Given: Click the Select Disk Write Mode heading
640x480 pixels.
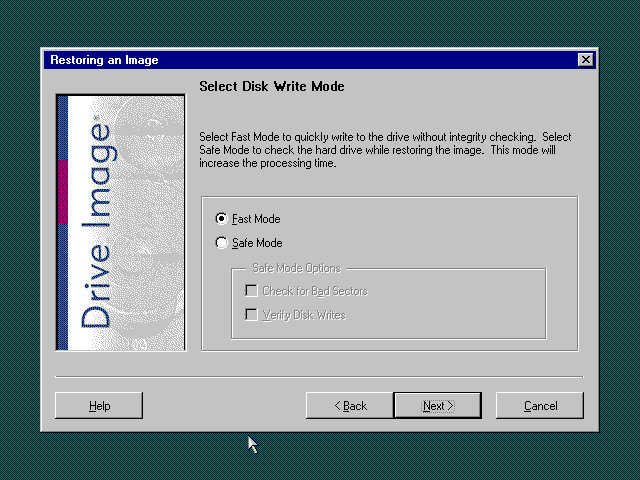Looking at the screenshot, I should coord(272,87).
